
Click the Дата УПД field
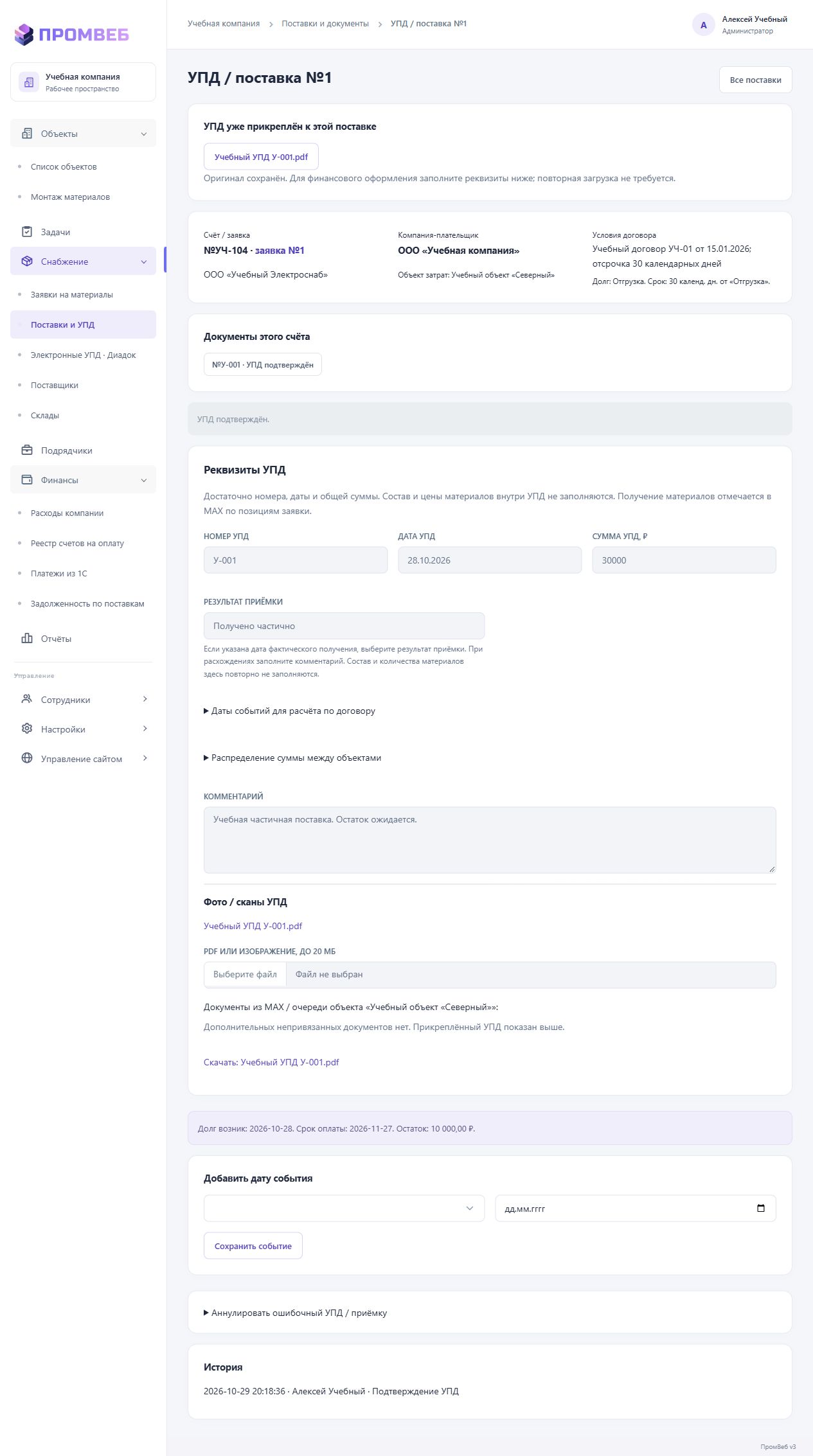click(x=490, y=560)
